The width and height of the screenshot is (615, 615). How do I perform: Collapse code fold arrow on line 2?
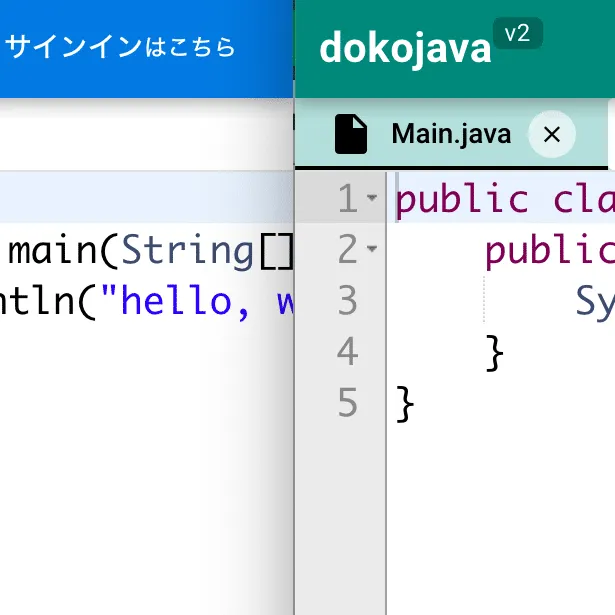(372, 248)
